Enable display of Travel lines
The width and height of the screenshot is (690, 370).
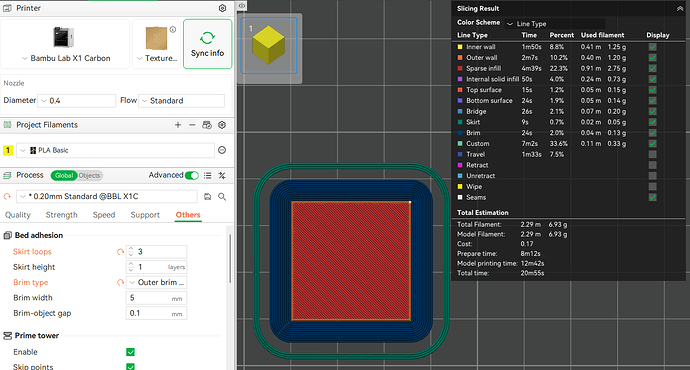[653, 154]
